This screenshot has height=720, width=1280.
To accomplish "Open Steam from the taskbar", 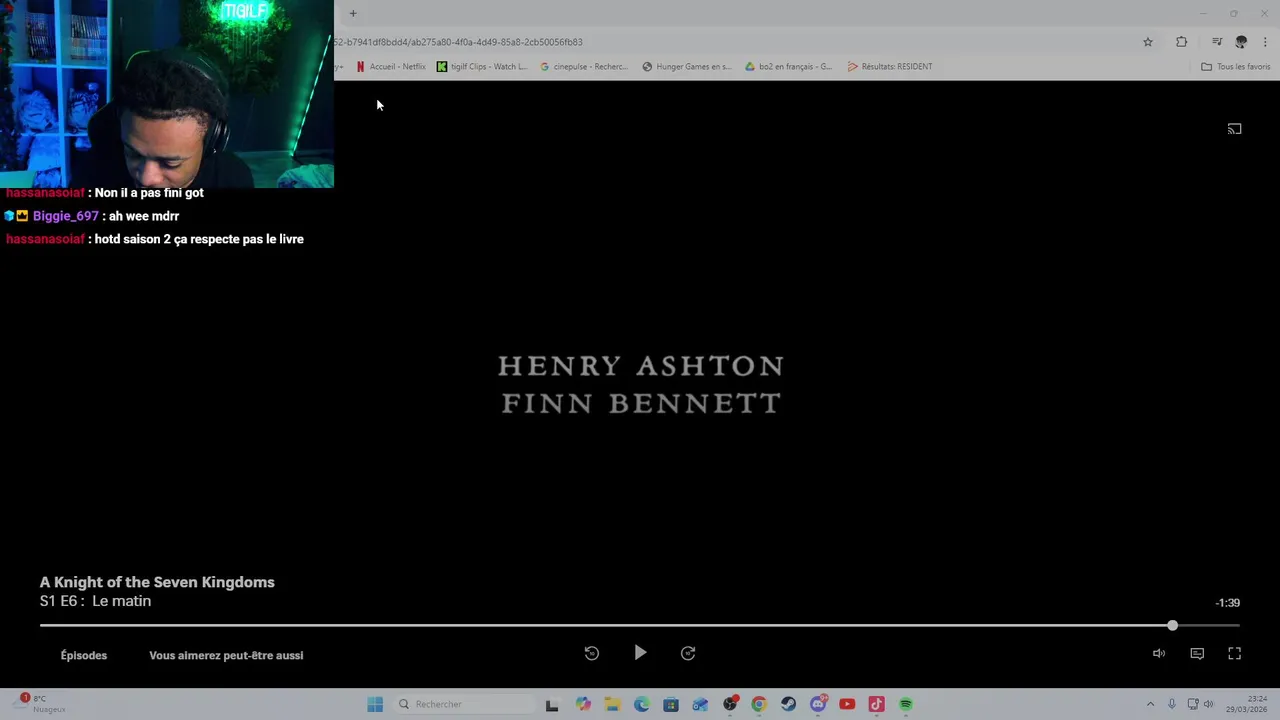I will (x=789, y=704).
